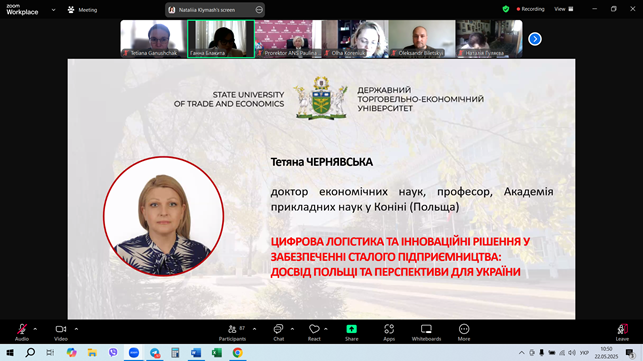
Task: Toggle camera with Video button
Action: pyautogui.click(x=61, y=332)
